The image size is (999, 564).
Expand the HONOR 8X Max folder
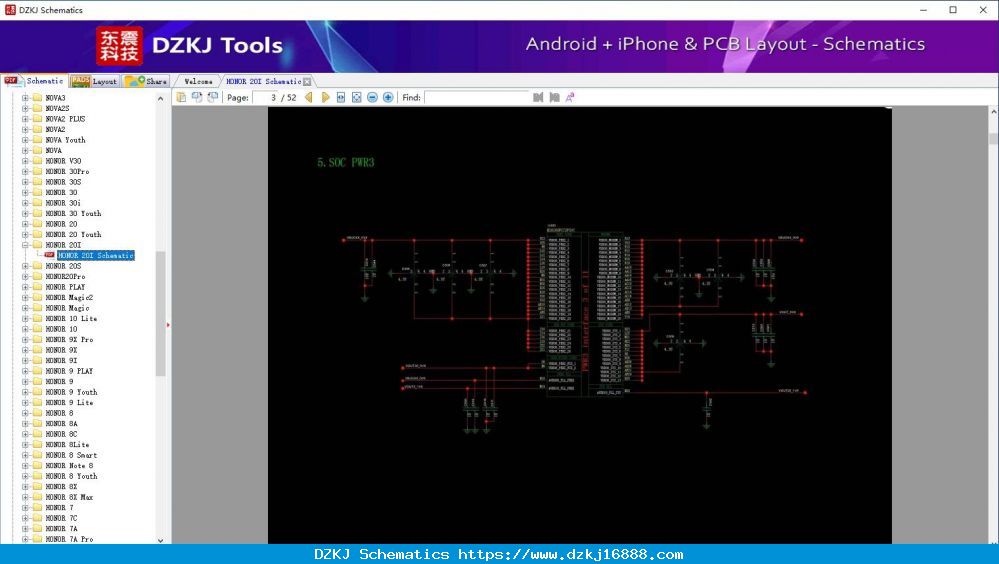(25, 497)
